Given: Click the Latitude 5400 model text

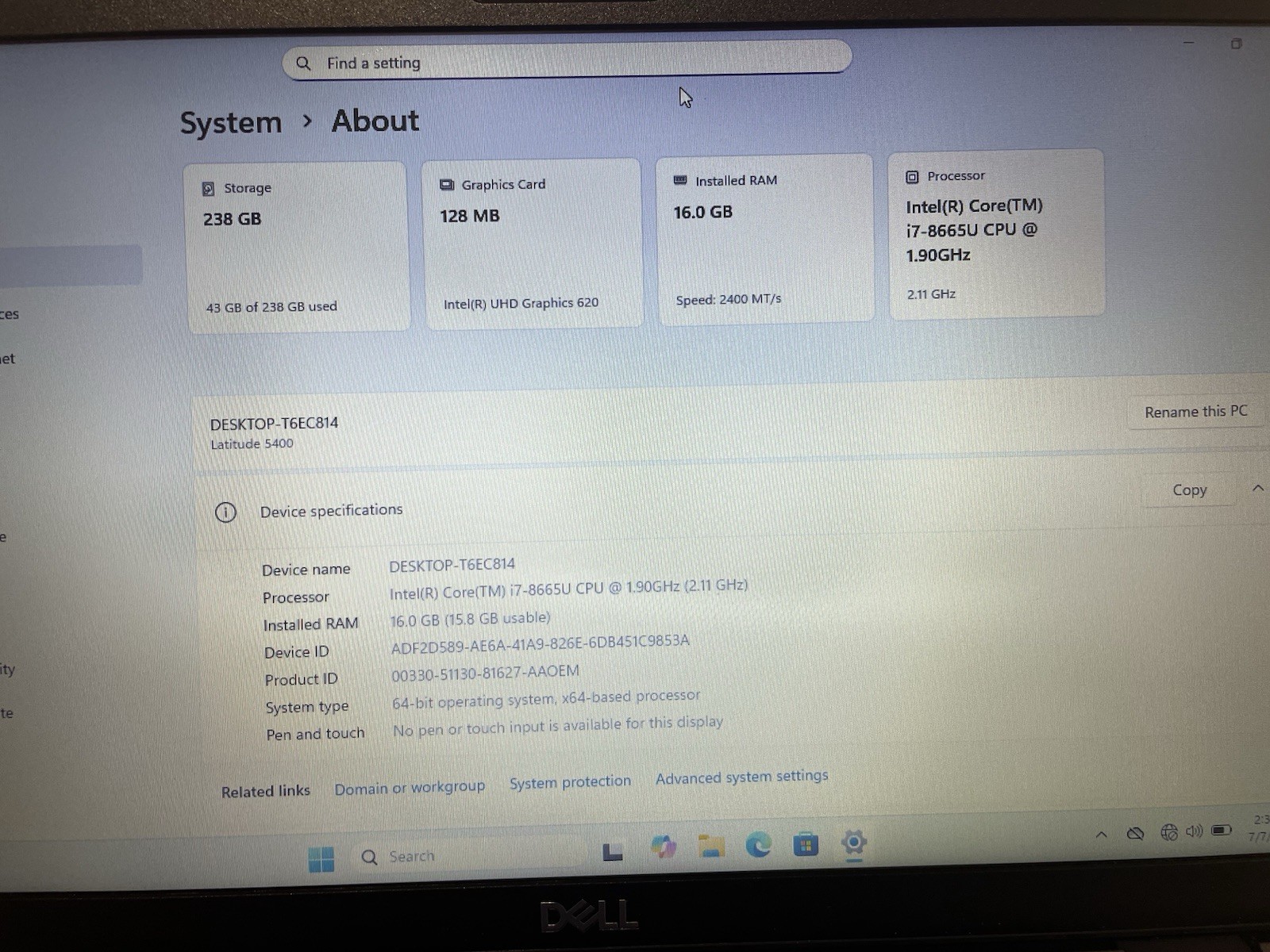Looking at the screenshot, I should 252,444.
